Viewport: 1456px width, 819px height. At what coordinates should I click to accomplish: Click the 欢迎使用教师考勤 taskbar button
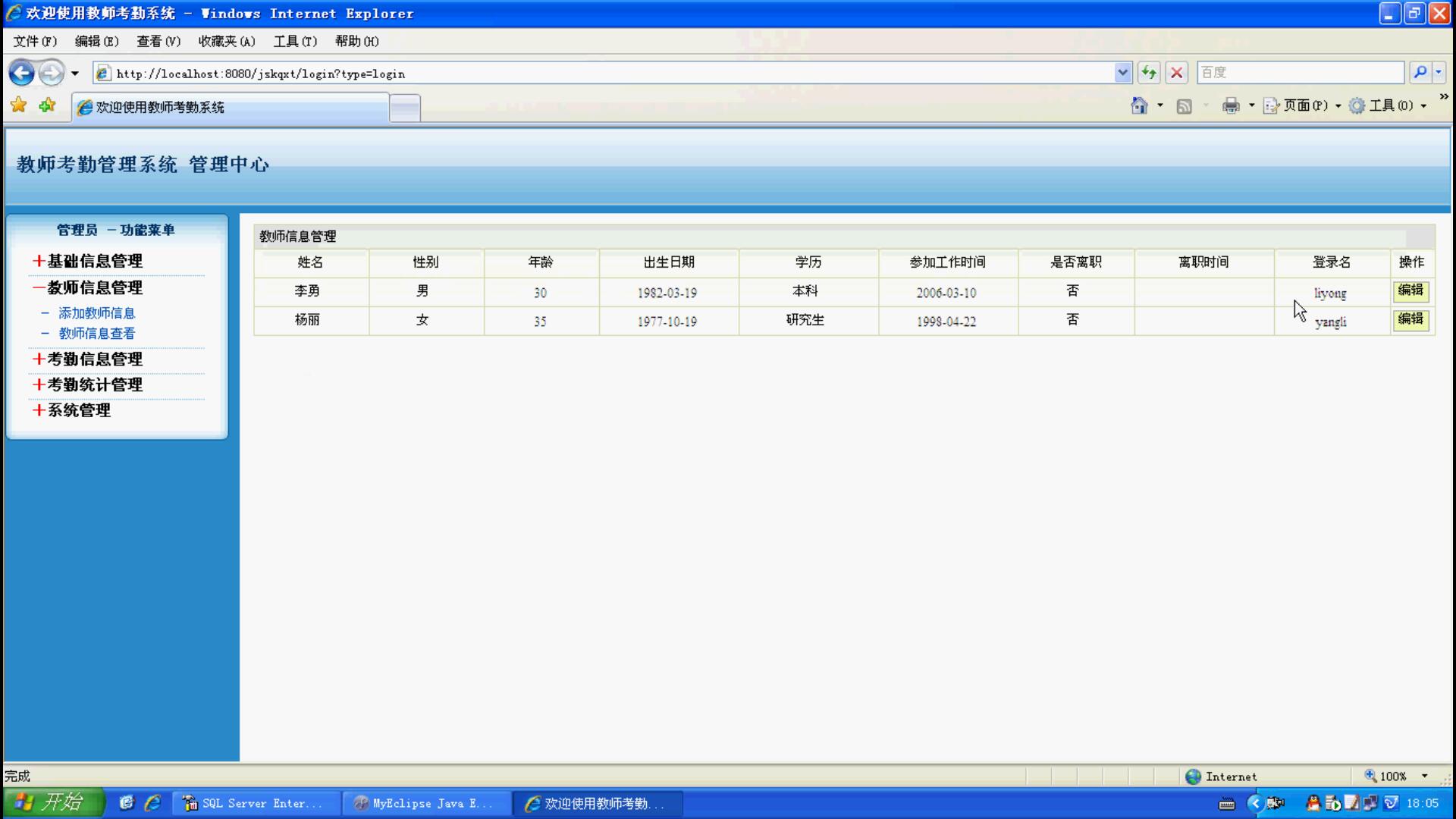[x=597, y=803]
